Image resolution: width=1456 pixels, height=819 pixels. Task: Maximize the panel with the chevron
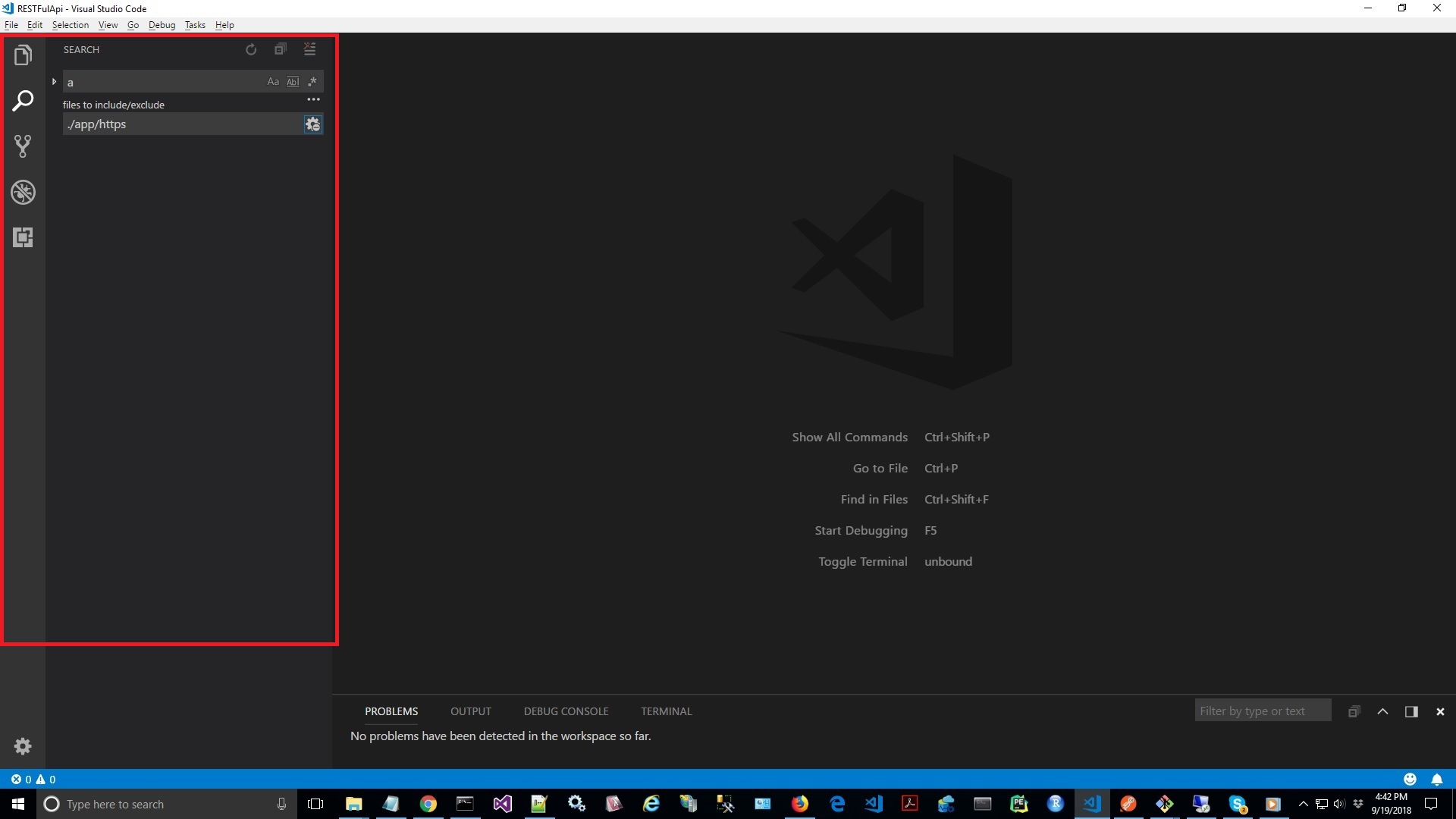[1383, 711]
